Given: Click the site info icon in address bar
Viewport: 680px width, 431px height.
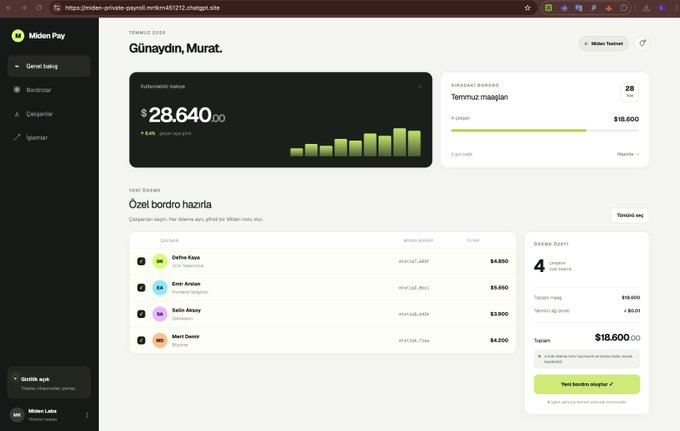Looking at the screenshot, I should (x=57, y=8).
